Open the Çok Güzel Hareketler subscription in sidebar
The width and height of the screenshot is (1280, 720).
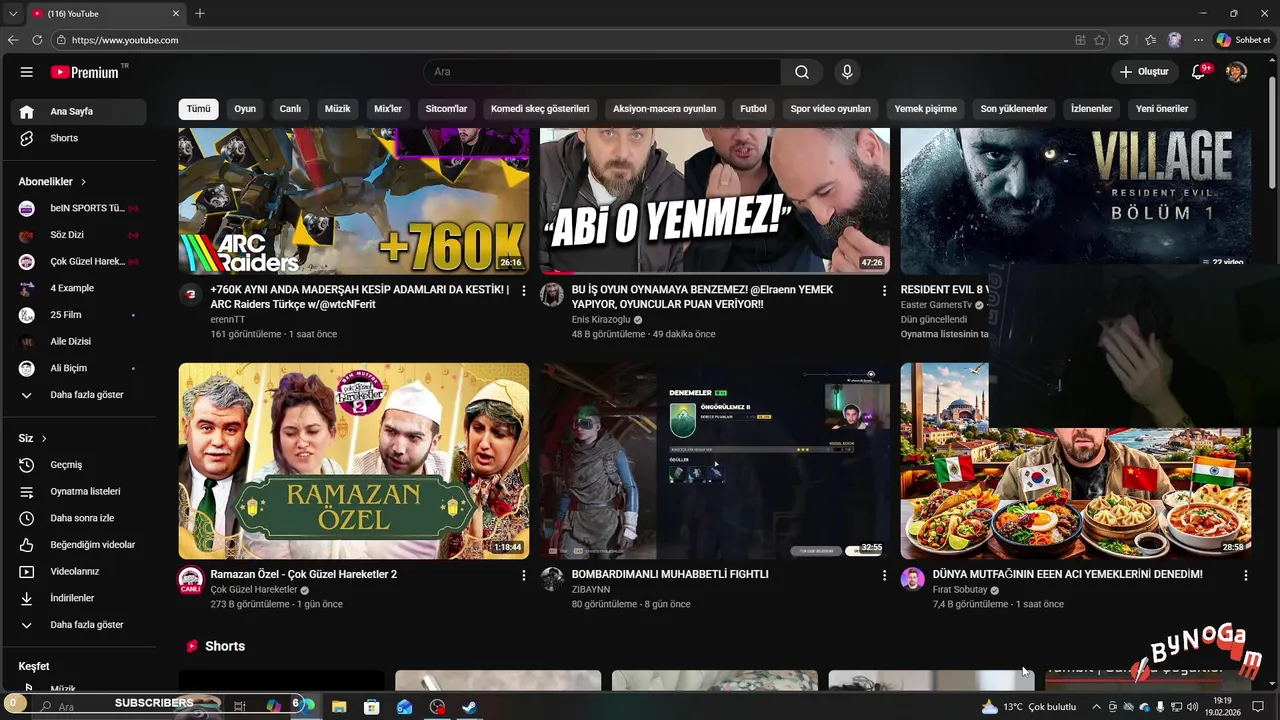point(79,261)
